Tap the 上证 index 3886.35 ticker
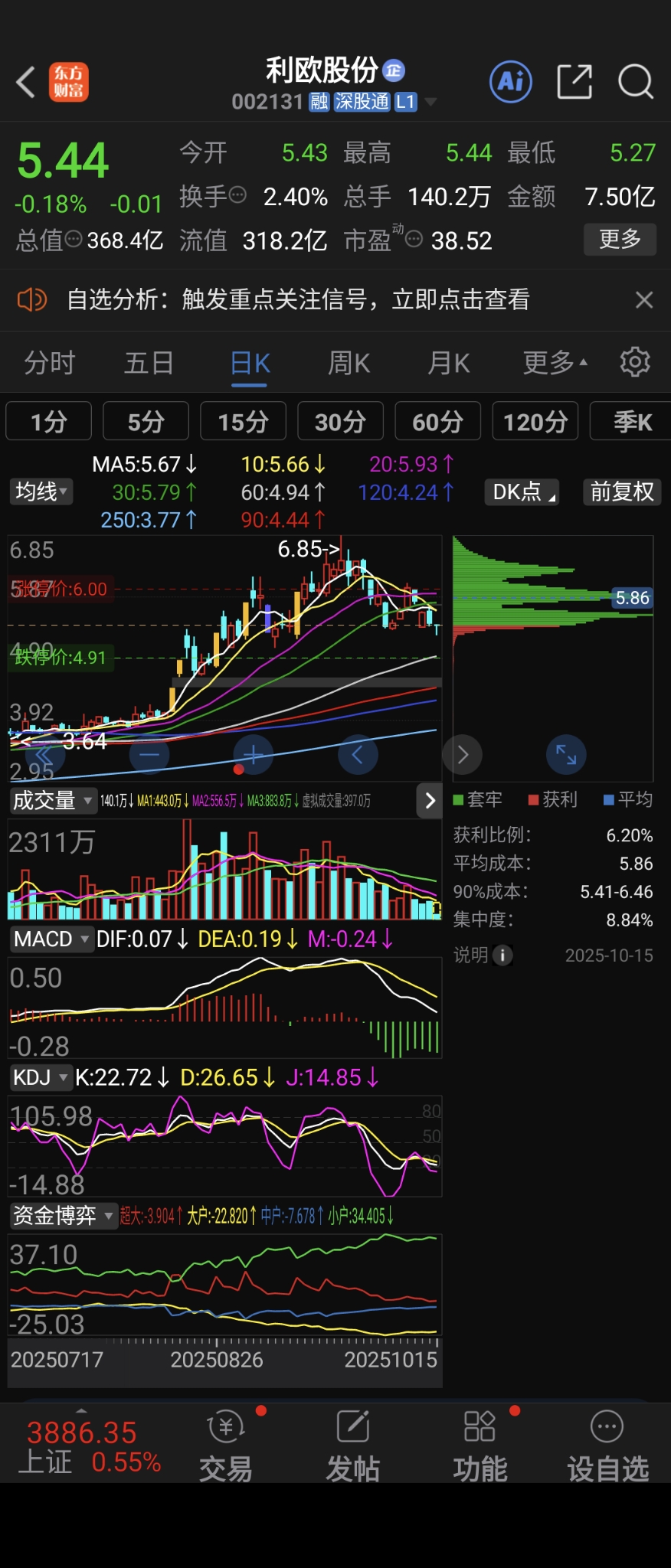Screen dimensions: 671x1568 [x=89, y=1445]
